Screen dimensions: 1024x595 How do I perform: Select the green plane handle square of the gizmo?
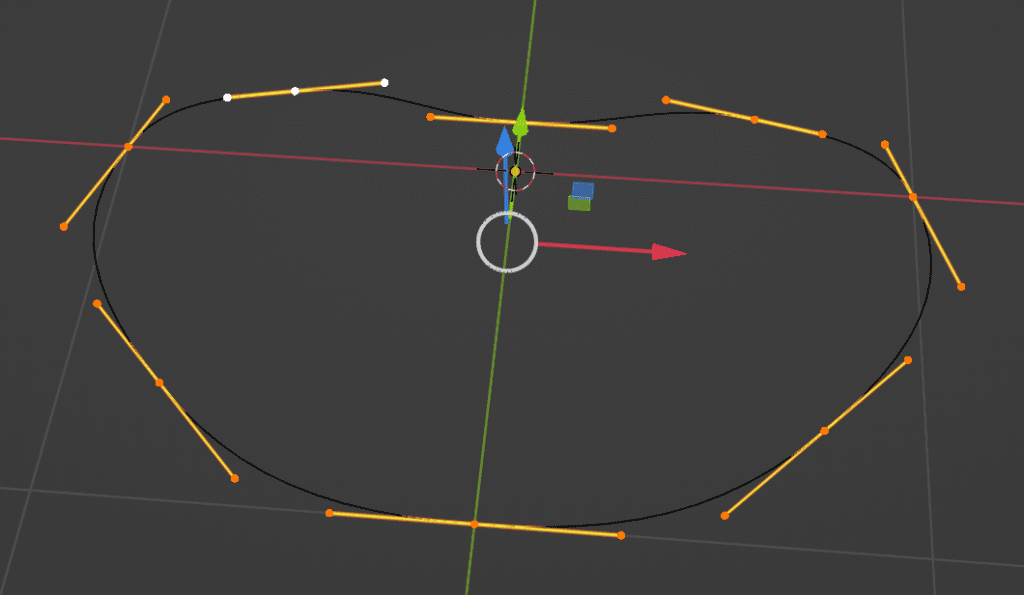pos(579,204)
